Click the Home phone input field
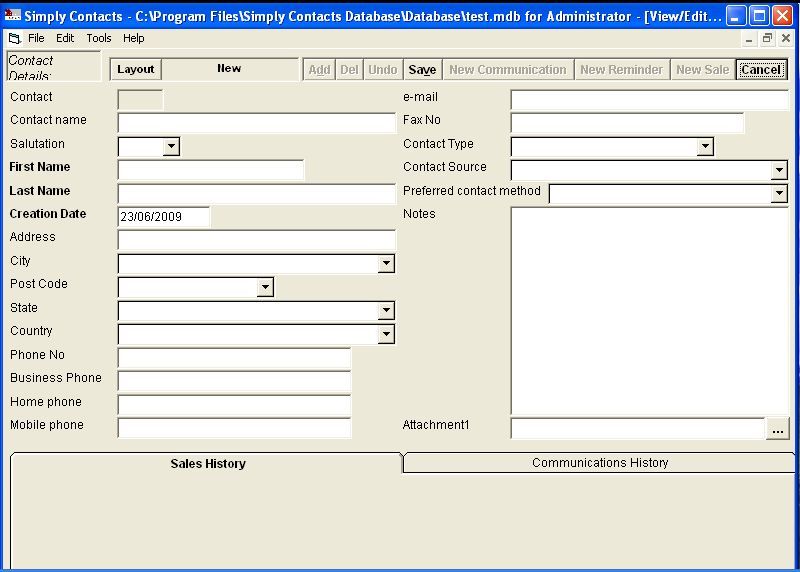Image resolution: width=800 pixels, height=572 pixels. tap(234, 405)
